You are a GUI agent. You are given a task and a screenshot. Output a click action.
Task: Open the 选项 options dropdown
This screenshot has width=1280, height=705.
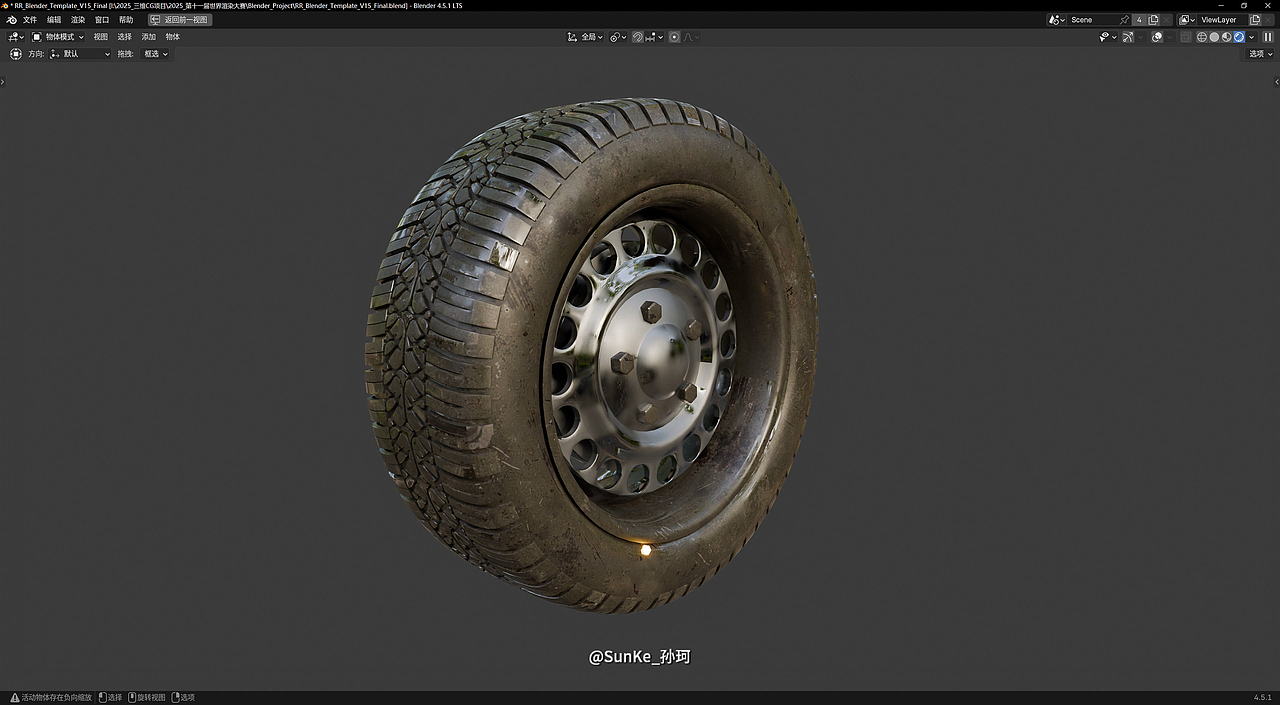tap(1260, 54)
